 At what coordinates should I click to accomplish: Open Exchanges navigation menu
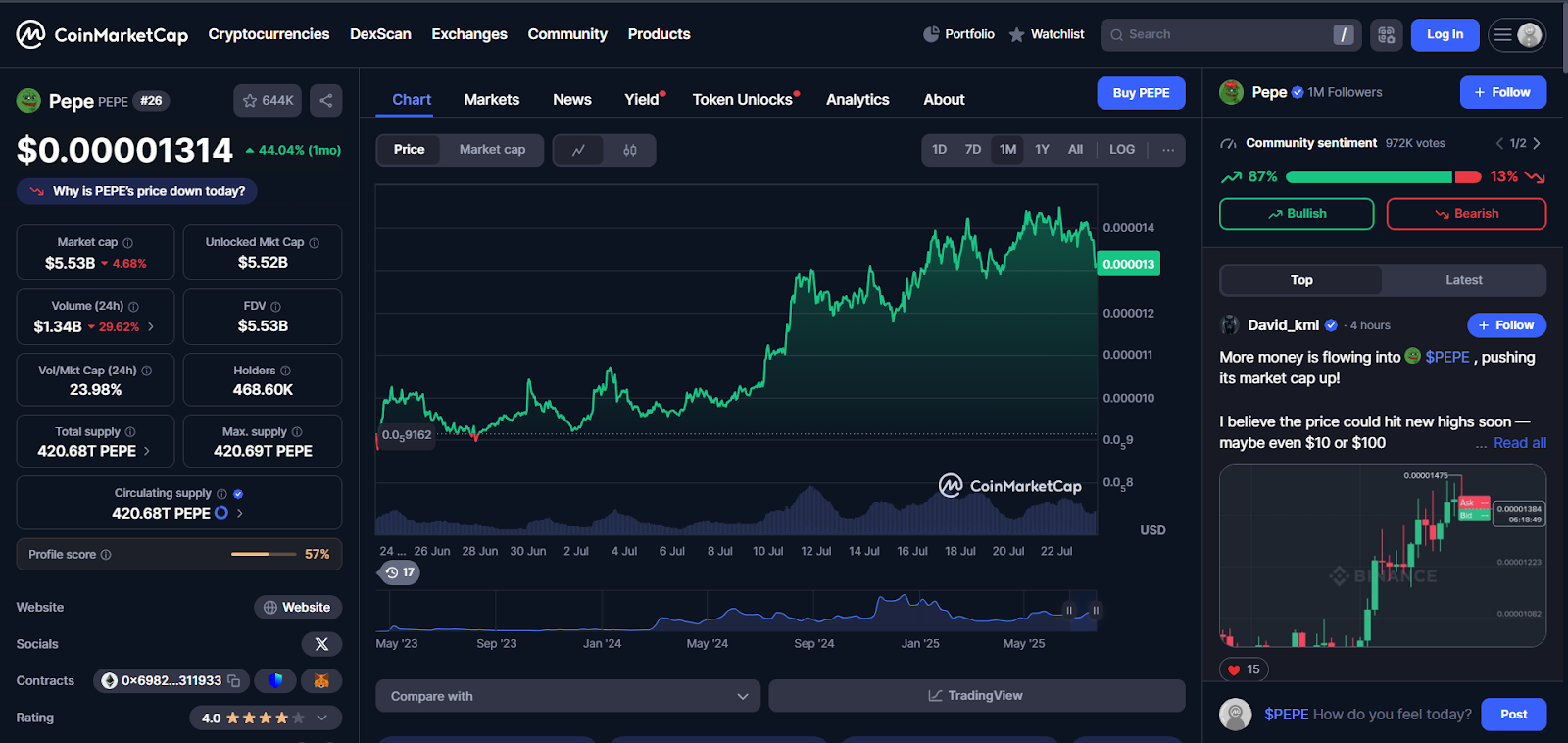click(x=469, y=34)
